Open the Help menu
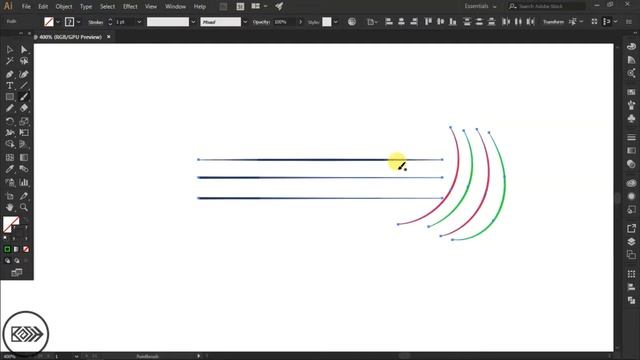This screenshot has height=360, width=640. pos(200,7)
